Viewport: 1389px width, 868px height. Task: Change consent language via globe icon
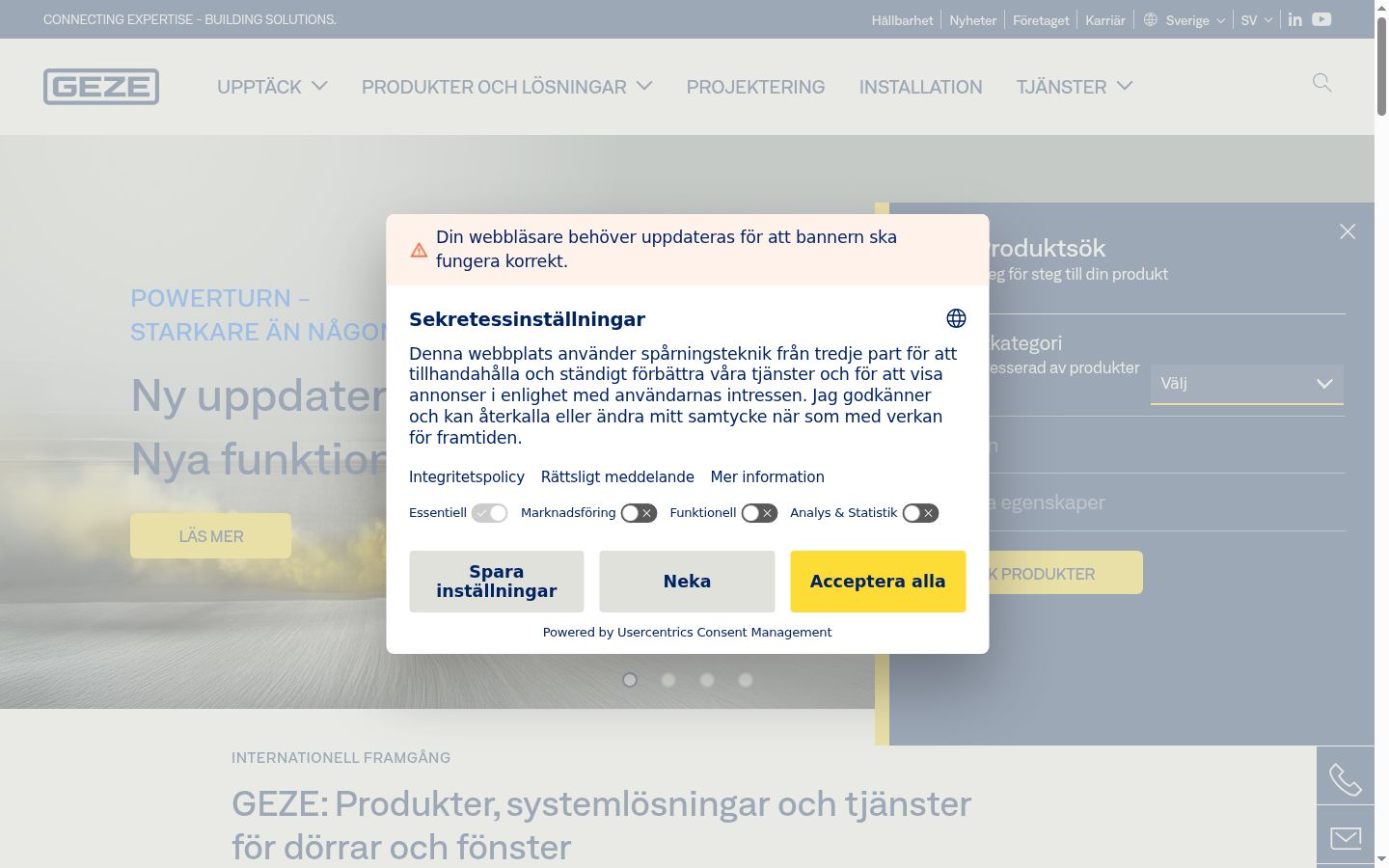(x=956, y=318)
